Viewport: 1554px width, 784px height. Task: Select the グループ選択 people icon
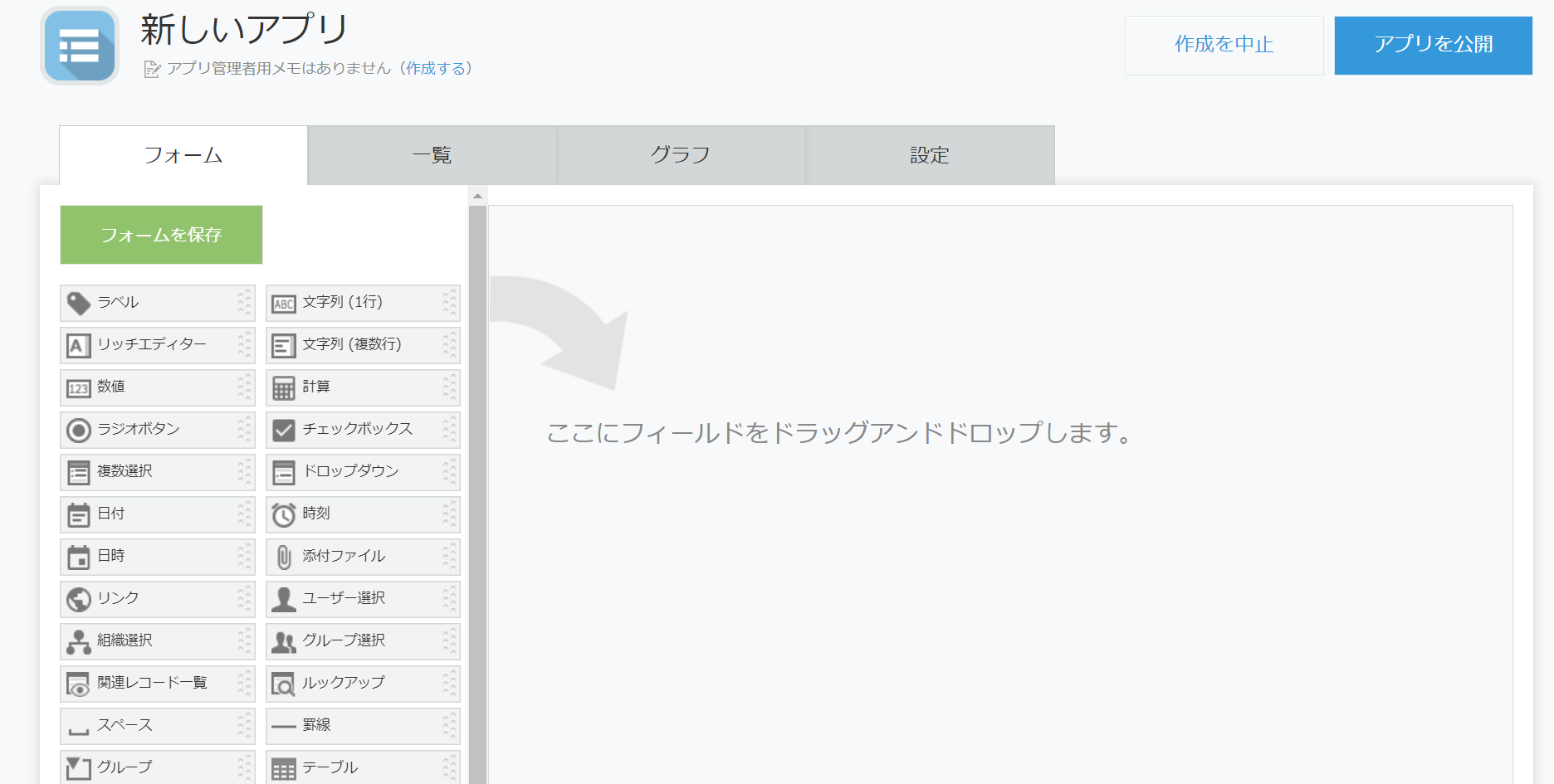284,642
